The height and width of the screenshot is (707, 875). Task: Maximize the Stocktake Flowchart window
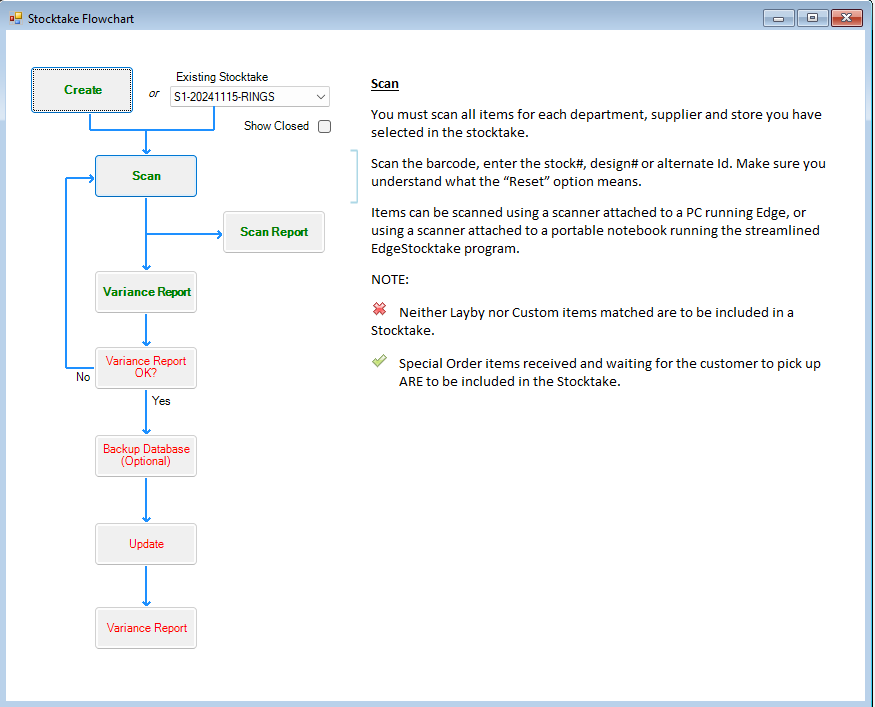click(x=812, y=17)
